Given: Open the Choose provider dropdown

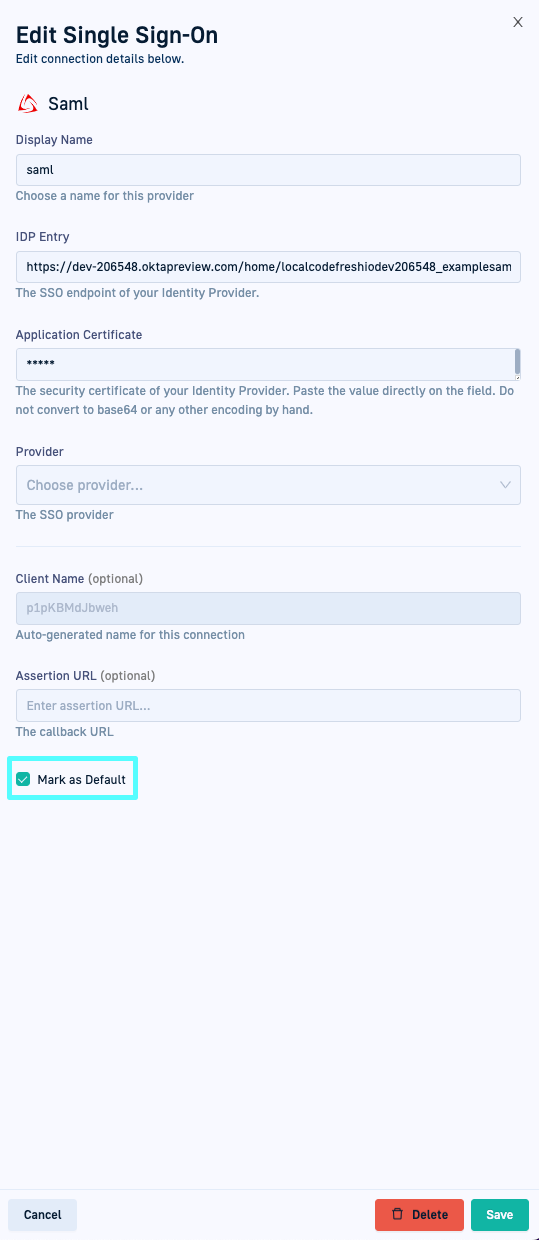Looking at the screenshot, I should pos(268,485).
